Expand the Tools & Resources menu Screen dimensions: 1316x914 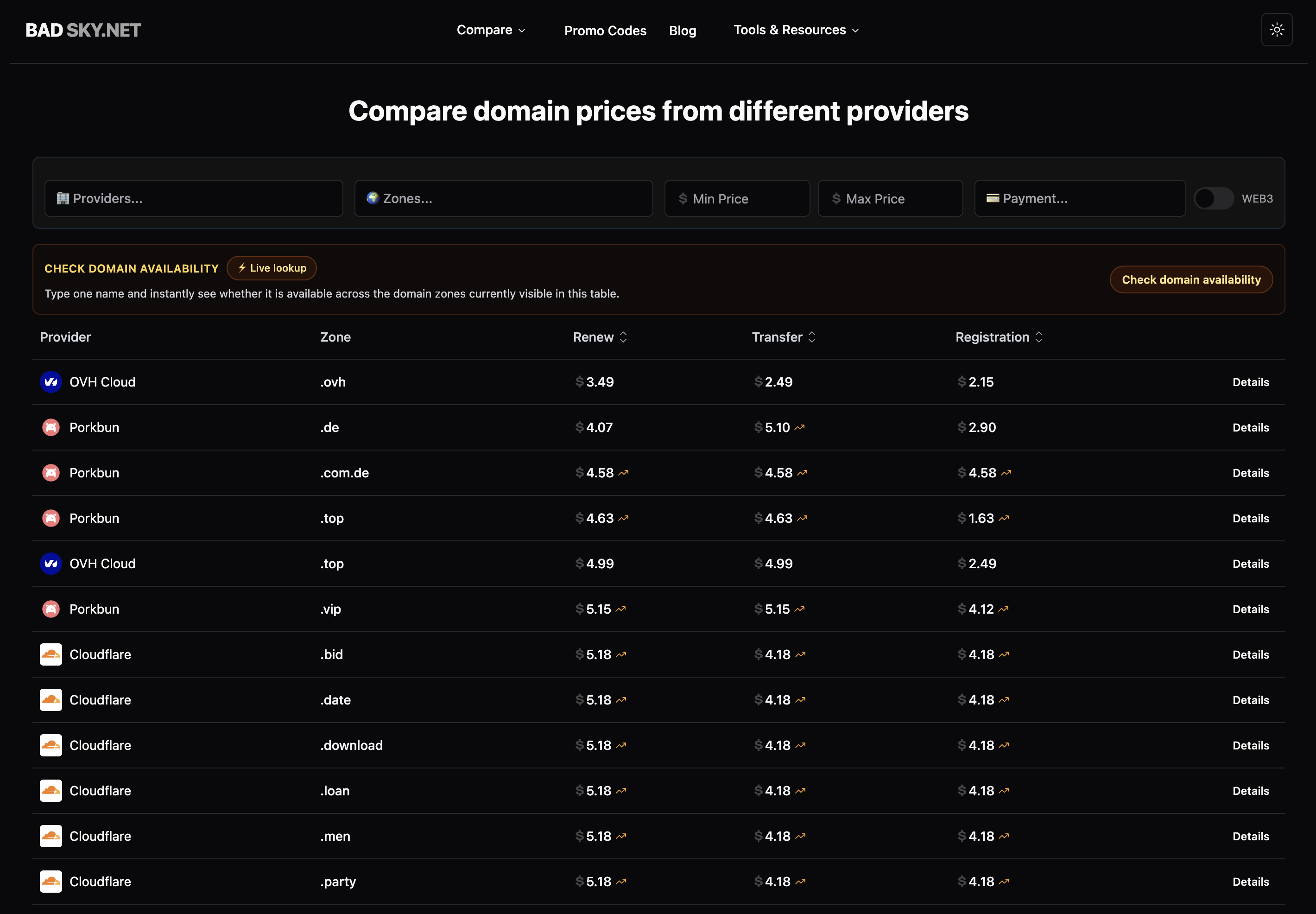point(796,30)
